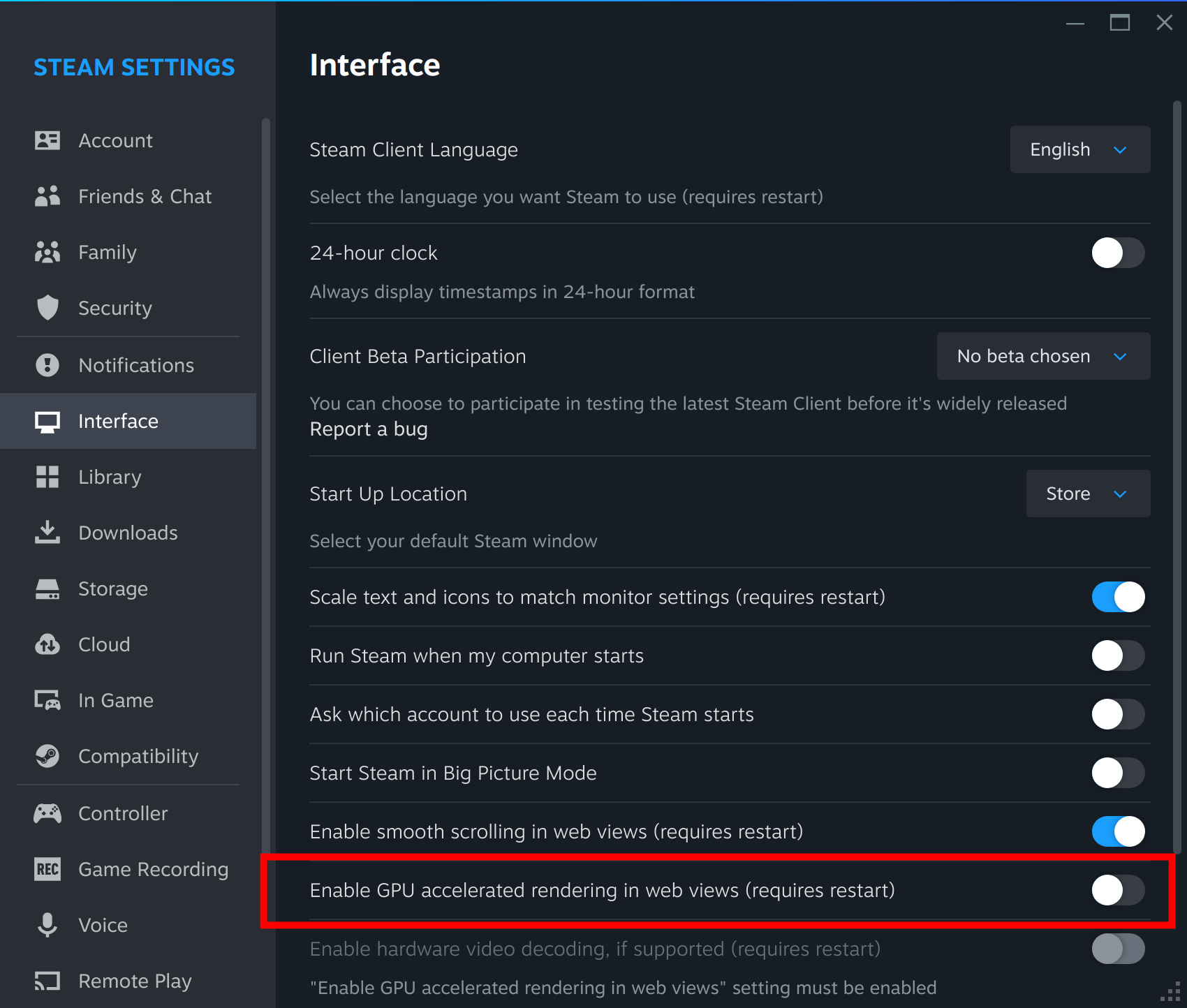Click 'Select your default Steam window' text
Screen dimensions: 1187x1008
click(x=453, y=541)
